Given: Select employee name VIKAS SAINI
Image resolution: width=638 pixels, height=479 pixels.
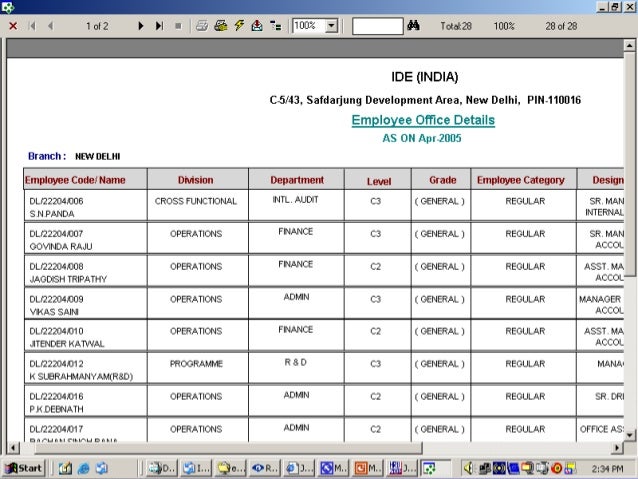Looking at the screenshot, I should tap(54, 312).
